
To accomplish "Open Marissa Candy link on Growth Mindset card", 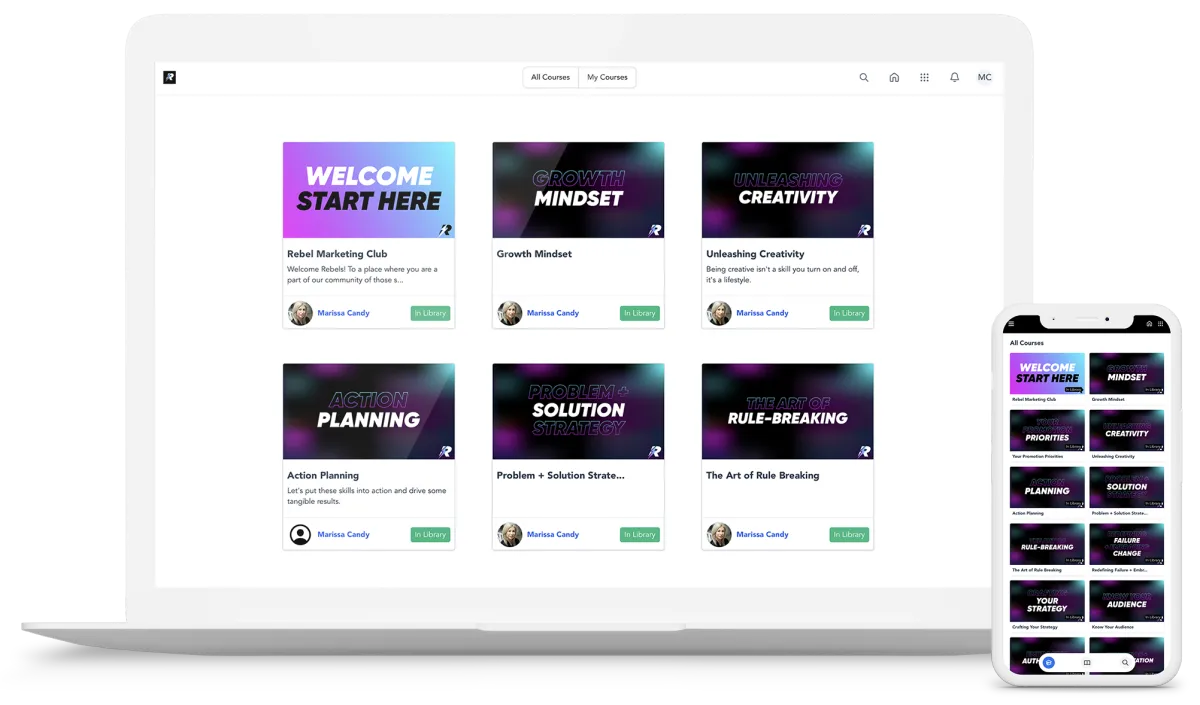I will click(553, 313).
